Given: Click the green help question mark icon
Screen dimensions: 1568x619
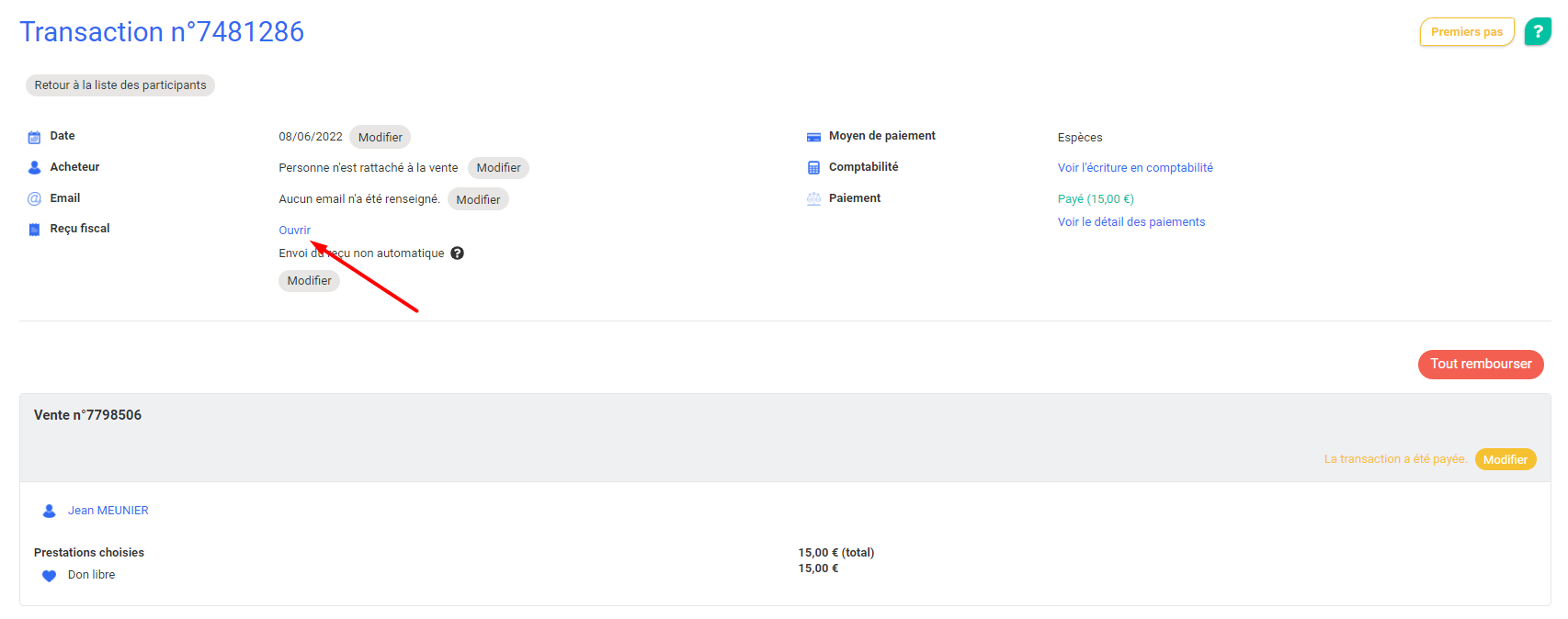Looking at the screenshot, I should click(x=1538, y=31).
